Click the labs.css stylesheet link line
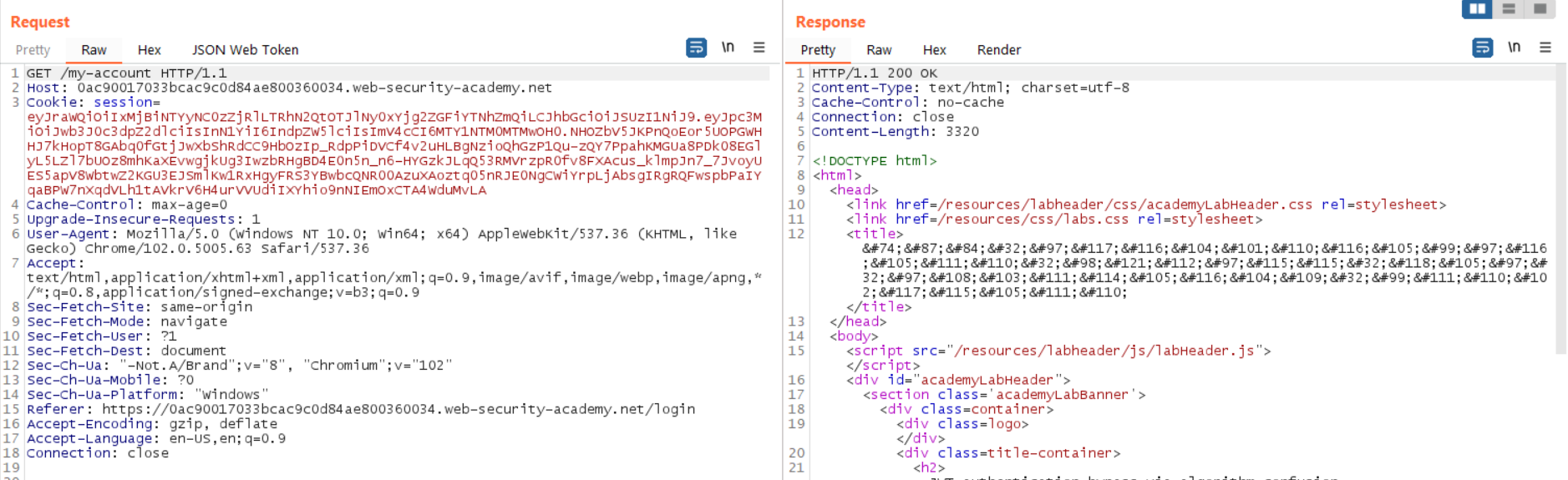 [1054, 220]
